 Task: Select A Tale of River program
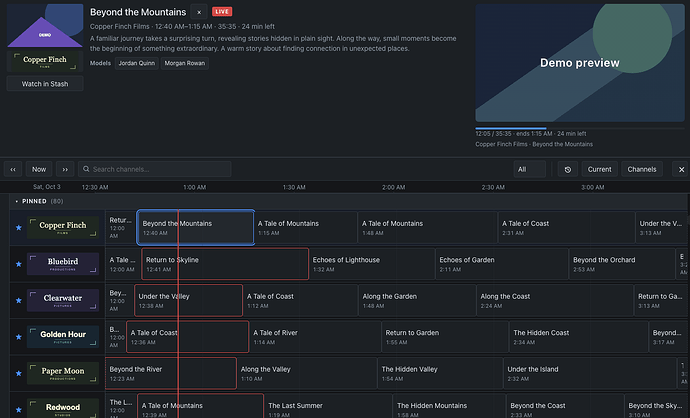pos(315,337)
